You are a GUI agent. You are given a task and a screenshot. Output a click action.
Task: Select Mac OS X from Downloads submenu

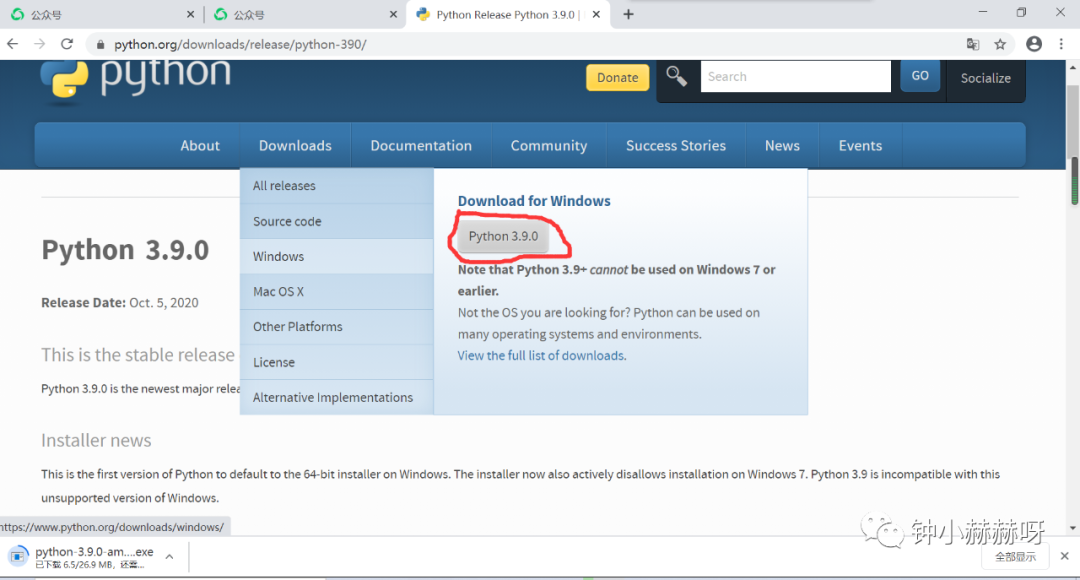336,291
